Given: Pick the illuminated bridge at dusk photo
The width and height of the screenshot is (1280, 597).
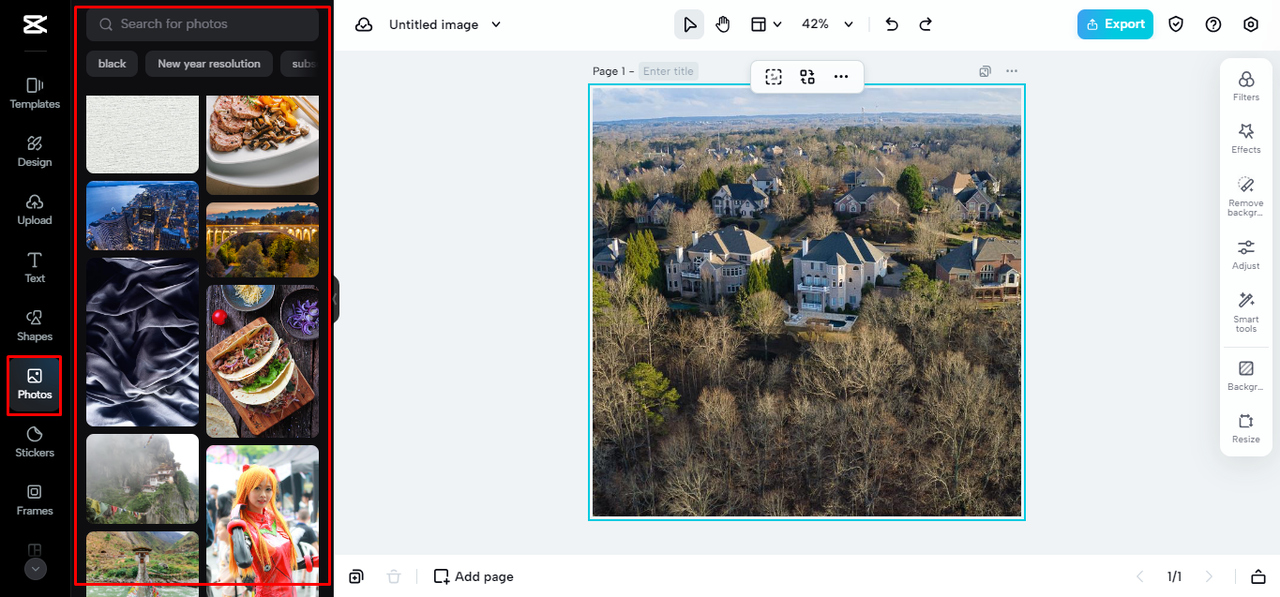Looking at the screenshot, I should 262,240.
